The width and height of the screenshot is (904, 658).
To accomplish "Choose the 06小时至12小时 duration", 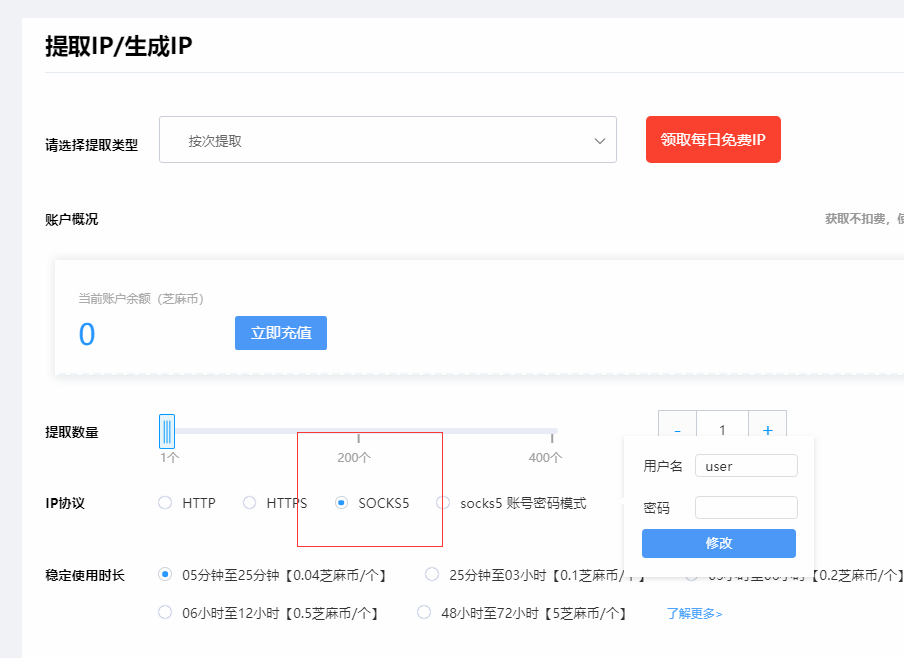I will (x=164, y=611).
